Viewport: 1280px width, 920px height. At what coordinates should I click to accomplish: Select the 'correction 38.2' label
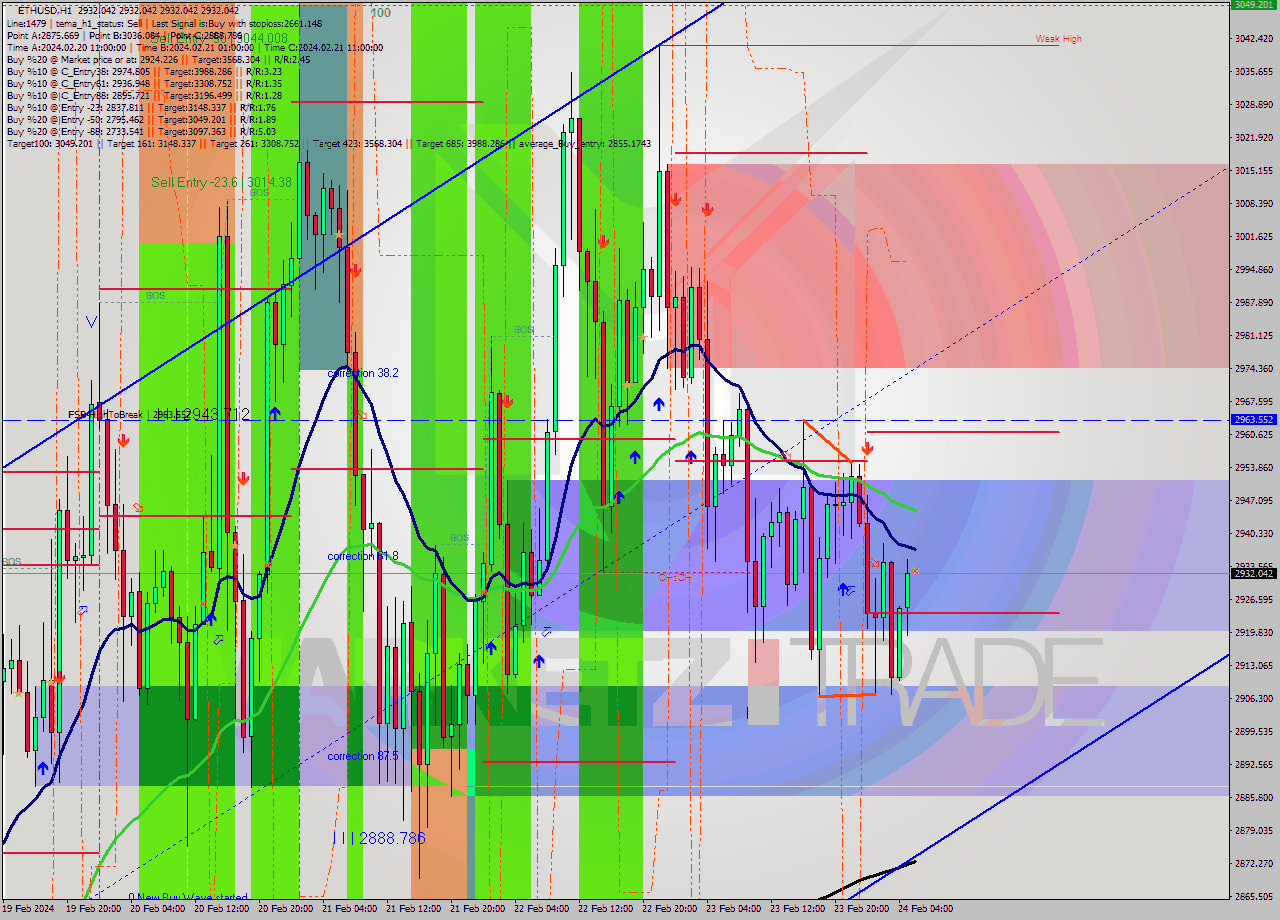pos(363,373)
